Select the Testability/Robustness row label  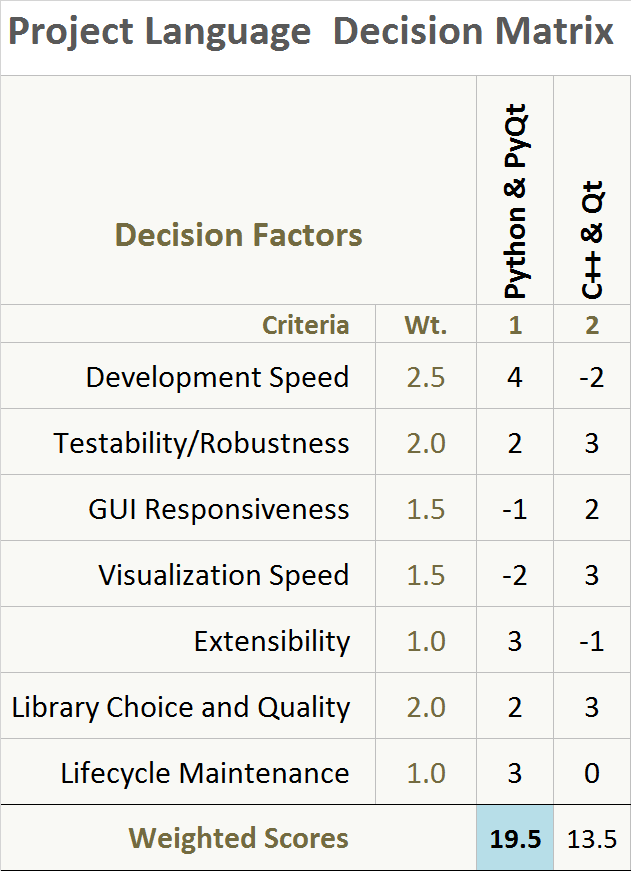[202, 443]
